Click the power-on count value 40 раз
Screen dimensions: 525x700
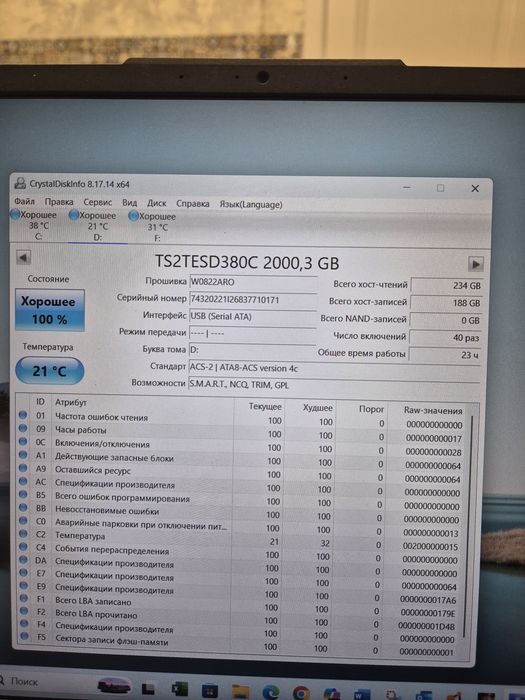[446, 338]
